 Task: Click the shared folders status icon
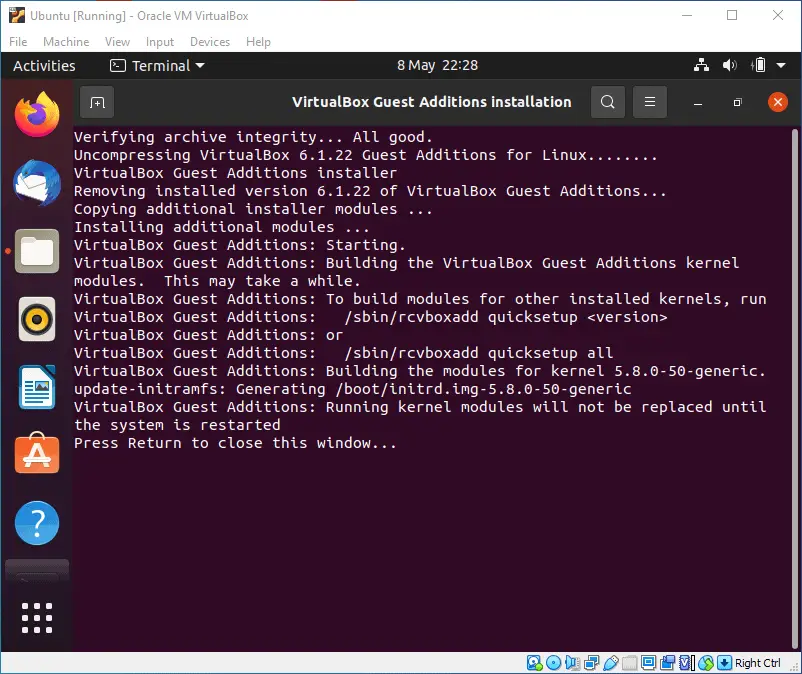(x=630, y=663)
